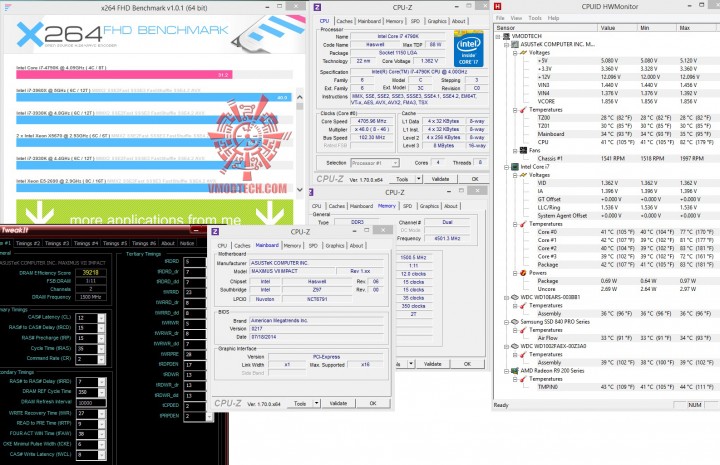The height and width of the screenshot is (465, 720).
Task: Click Temperatures icon under WDC WD10EARS
Action: [x=523, y=305]
